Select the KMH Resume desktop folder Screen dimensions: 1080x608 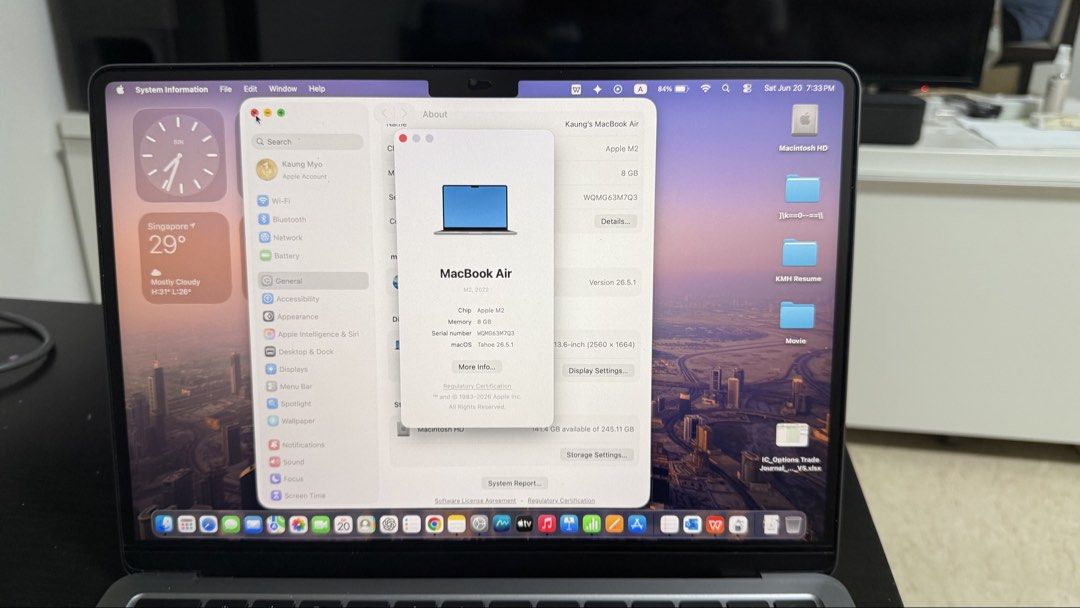798,261
